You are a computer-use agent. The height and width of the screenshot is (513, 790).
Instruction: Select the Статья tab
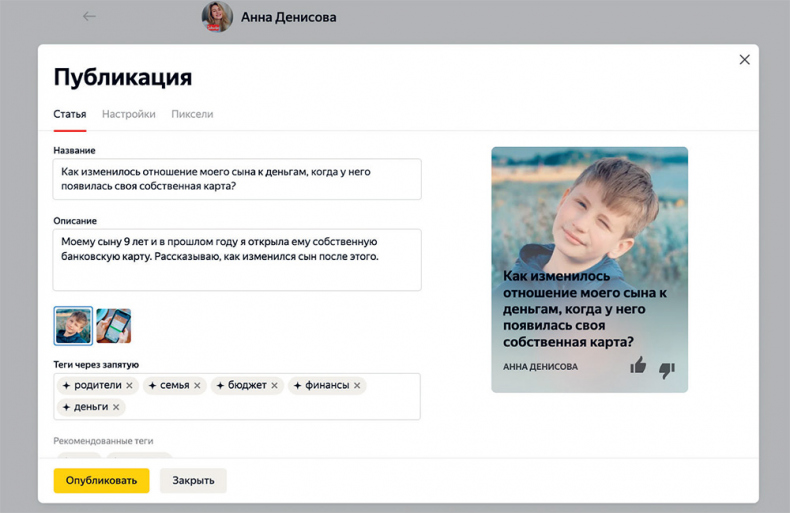click(x=69, y=114)
